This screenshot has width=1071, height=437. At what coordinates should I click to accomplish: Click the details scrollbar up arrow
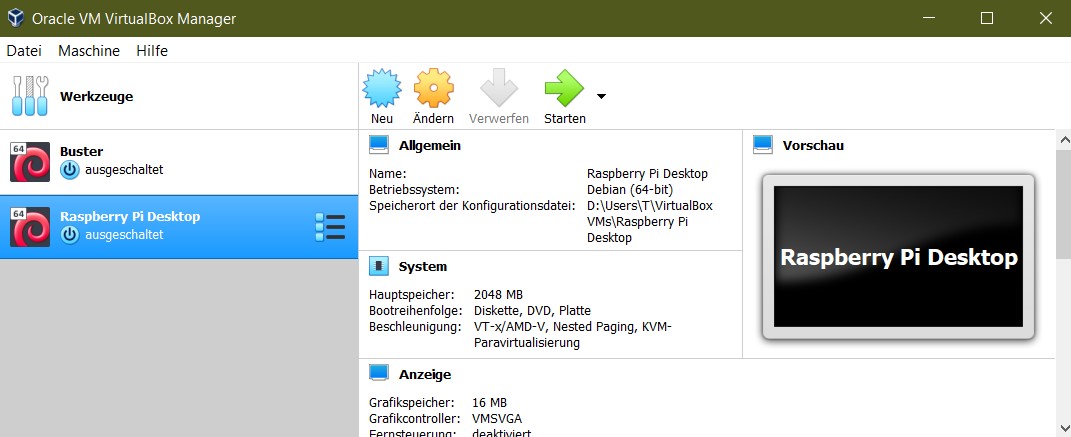pyautogui.click(x=1063, y=140)
